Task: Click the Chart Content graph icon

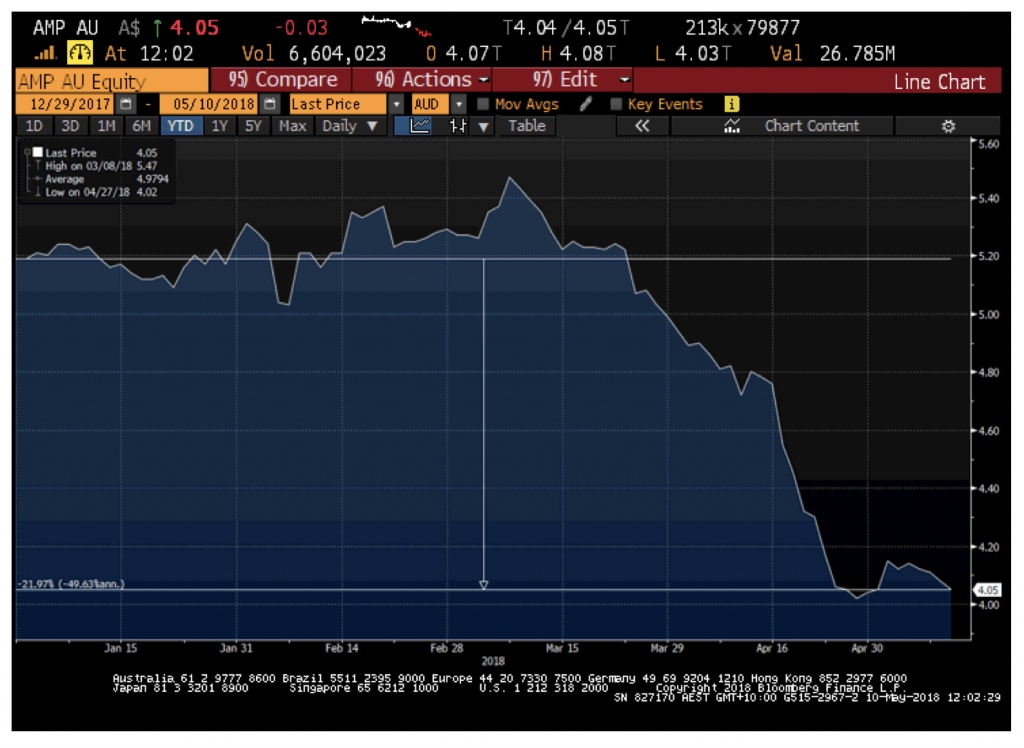Action: 732,126
